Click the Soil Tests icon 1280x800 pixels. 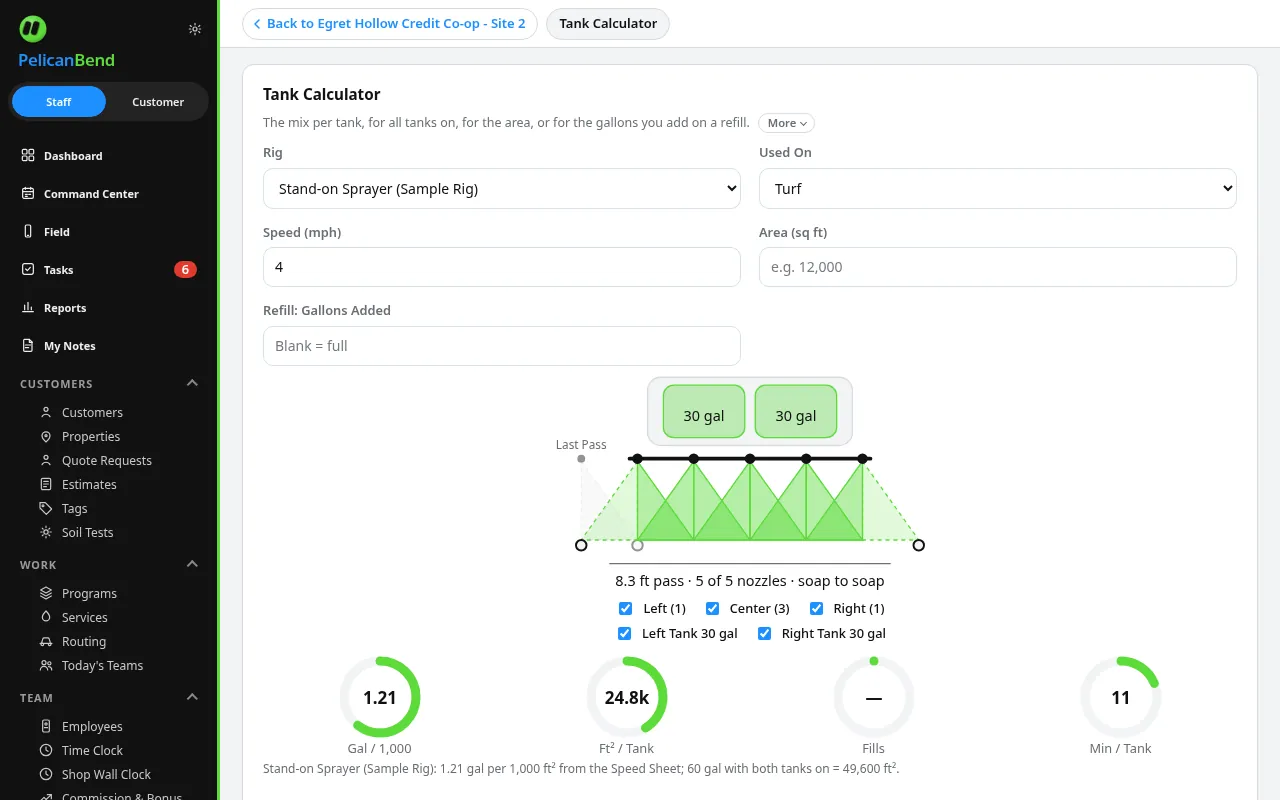[x=46, y=532]
